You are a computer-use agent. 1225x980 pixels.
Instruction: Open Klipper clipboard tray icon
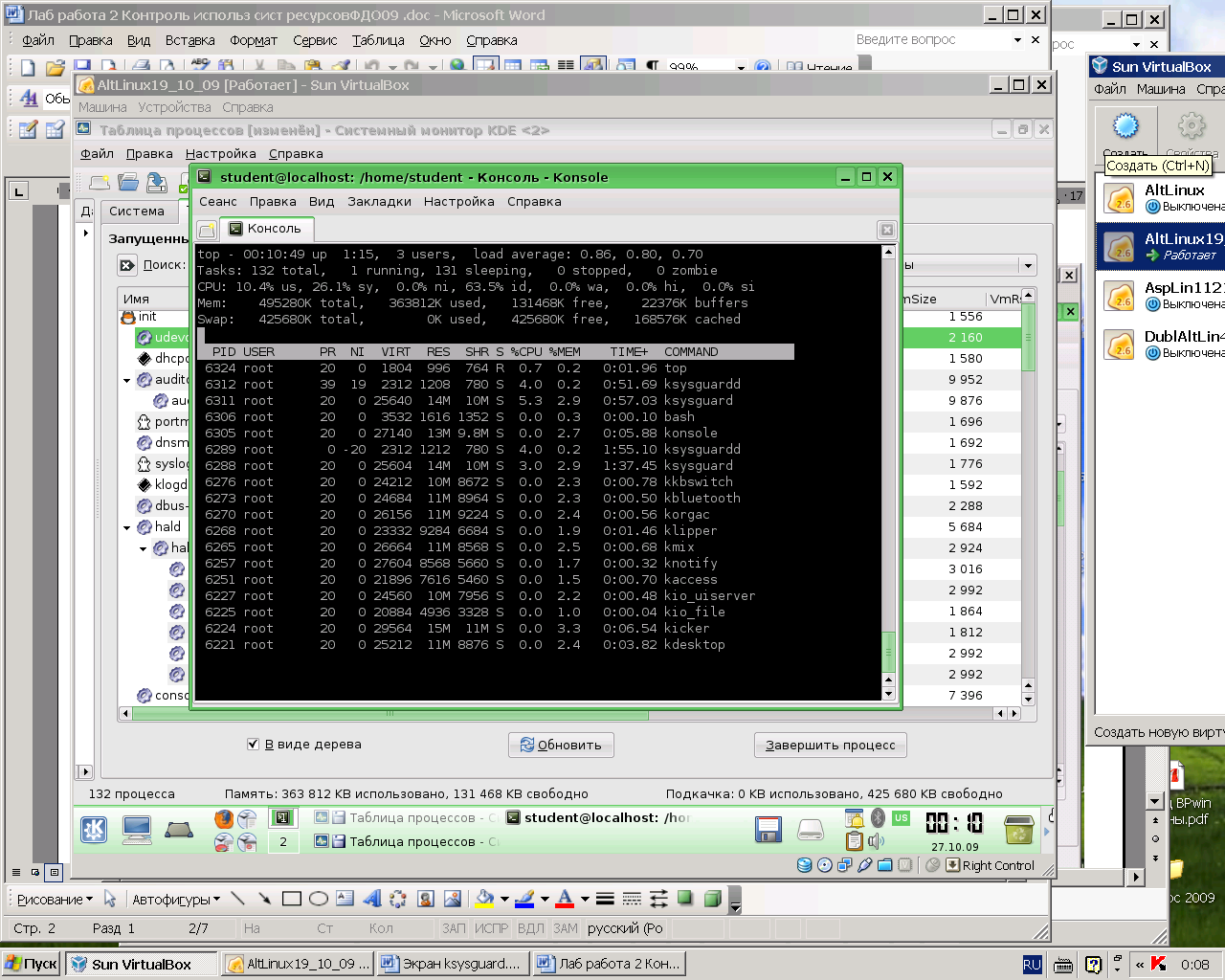(x=854, y=841)
